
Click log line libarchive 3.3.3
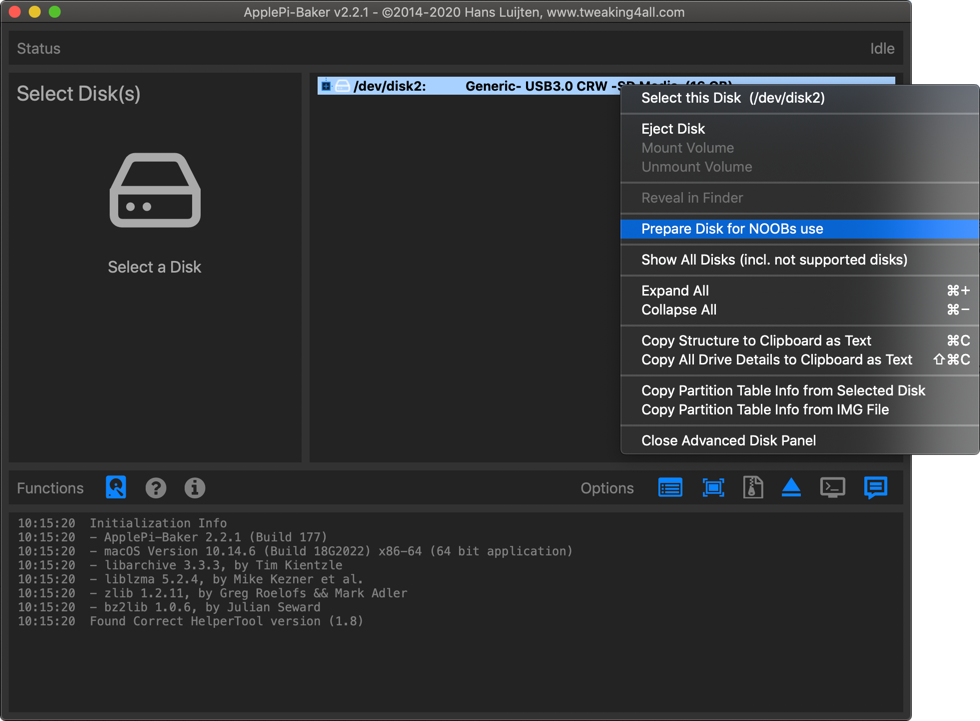(x=216, y=565)
